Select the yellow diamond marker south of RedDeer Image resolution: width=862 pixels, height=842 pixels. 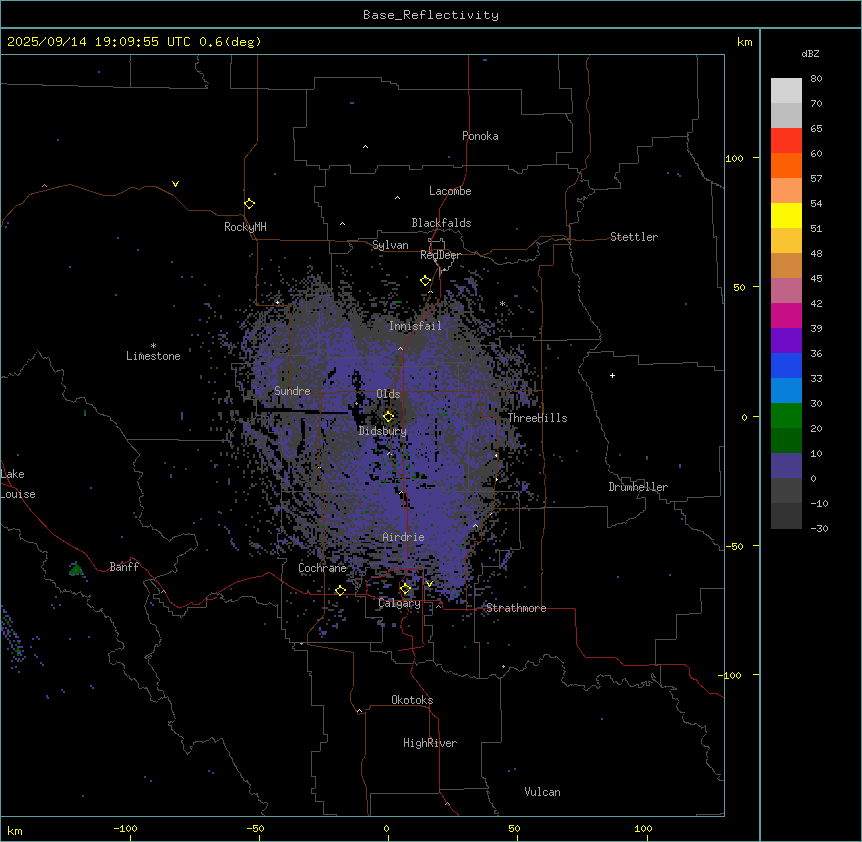pos(426,281)
